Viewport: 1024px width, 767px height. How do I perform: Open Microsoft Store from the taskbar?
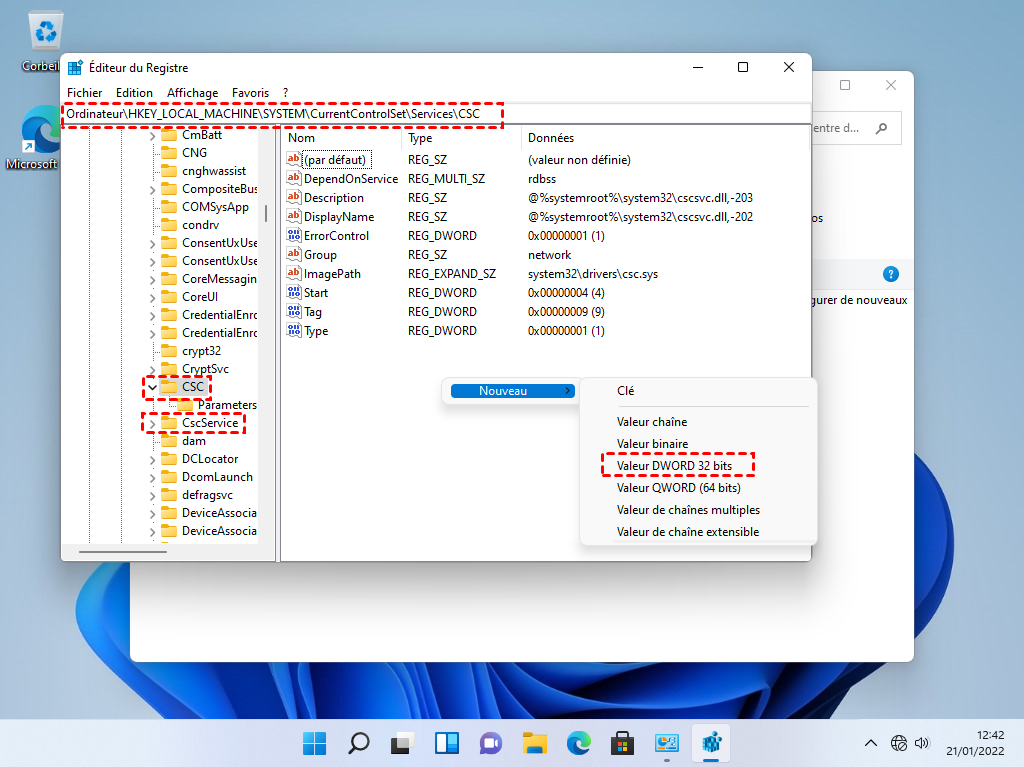pos(622,743)
